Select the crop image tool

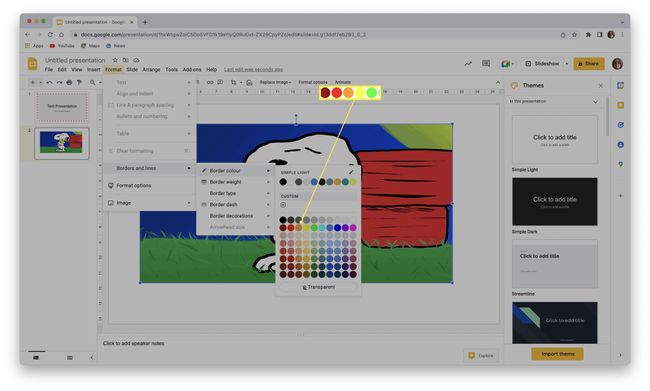tap(233, 82)
